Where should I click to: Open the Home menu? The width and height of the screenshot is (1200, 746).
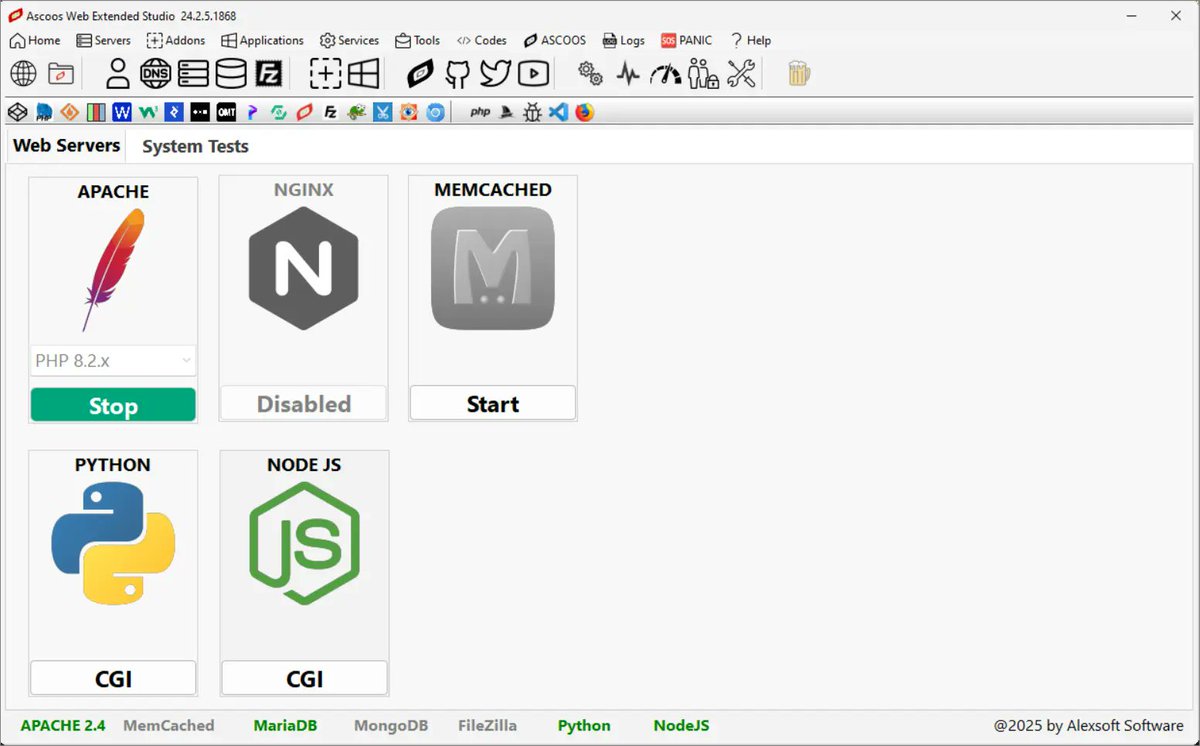35,40
